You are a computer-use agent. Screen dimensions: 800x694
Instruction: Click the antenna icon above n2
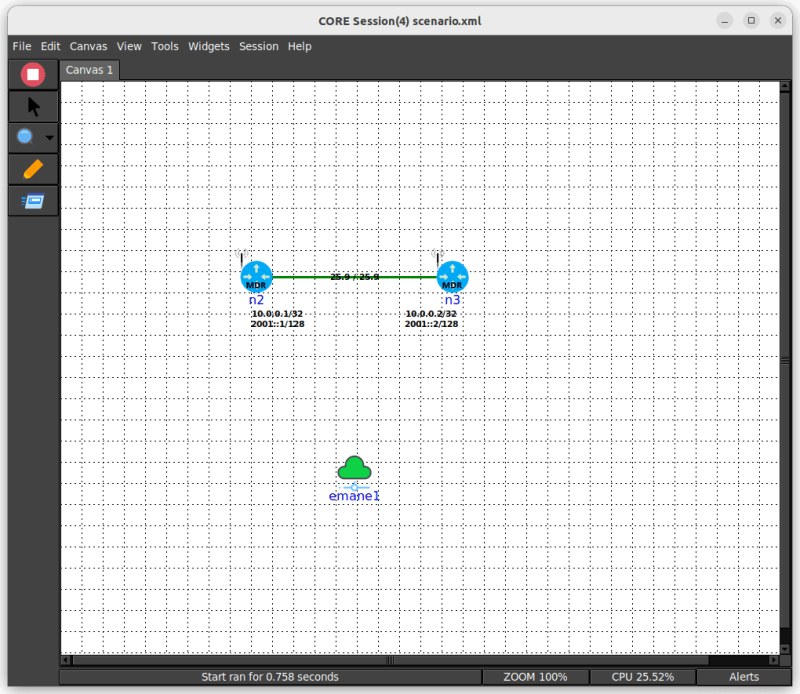point(243,257)
